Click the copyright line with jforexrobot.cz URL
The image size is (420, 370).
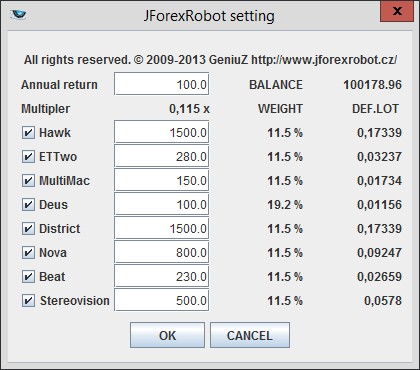(x=210, y=60)
